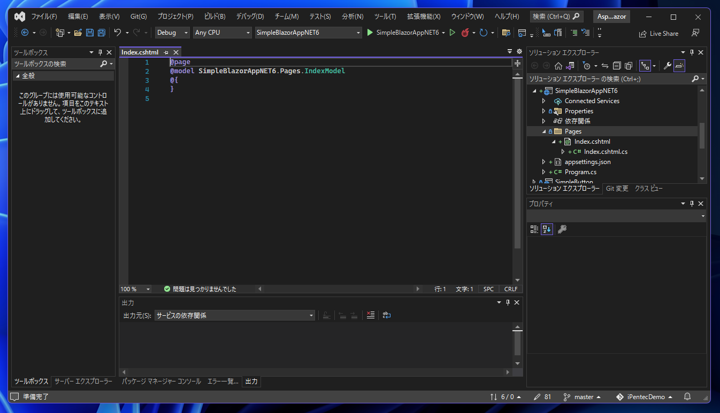Select appsettings.json in Solution Explorer
This screenshot has height=413, width=720.
pyautogui.click(x=587, y=162)
